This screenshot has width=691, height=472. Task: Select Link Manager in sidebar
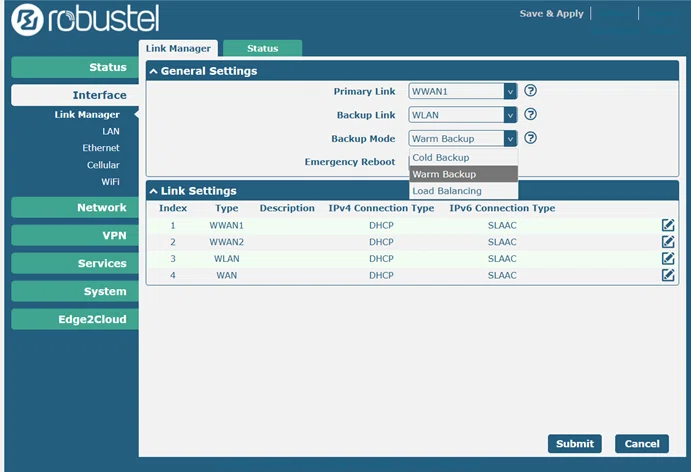[x=87, y=115]
